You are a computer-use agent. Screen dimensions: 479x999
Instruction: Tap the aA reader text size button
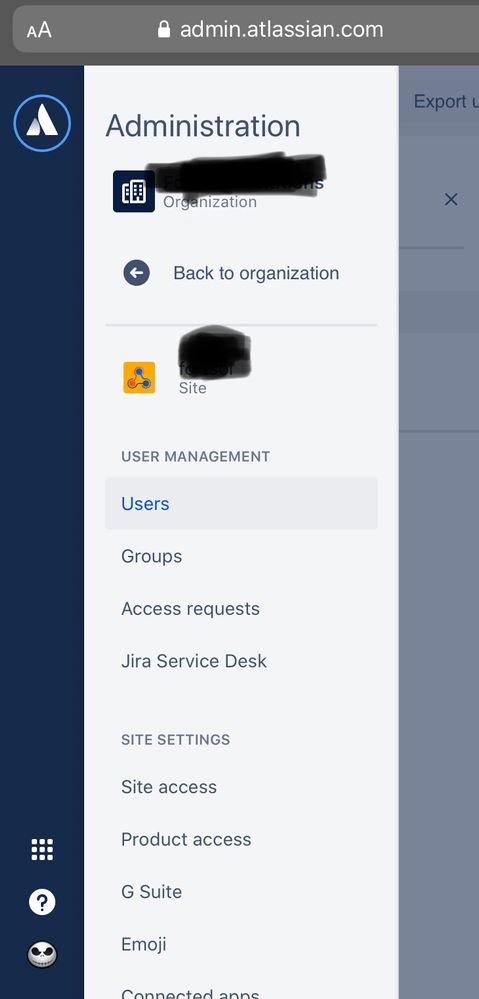click(x=39, y=30)
